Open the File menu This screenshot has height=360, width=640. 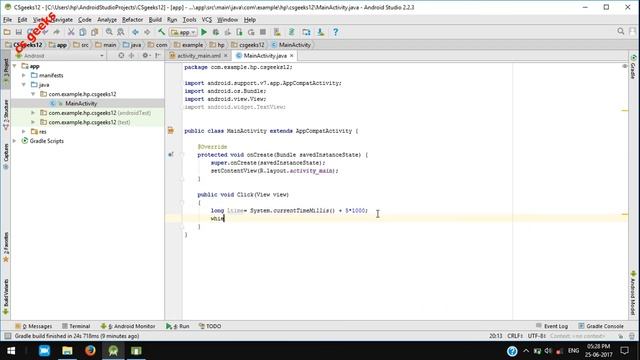pos(7,20)
